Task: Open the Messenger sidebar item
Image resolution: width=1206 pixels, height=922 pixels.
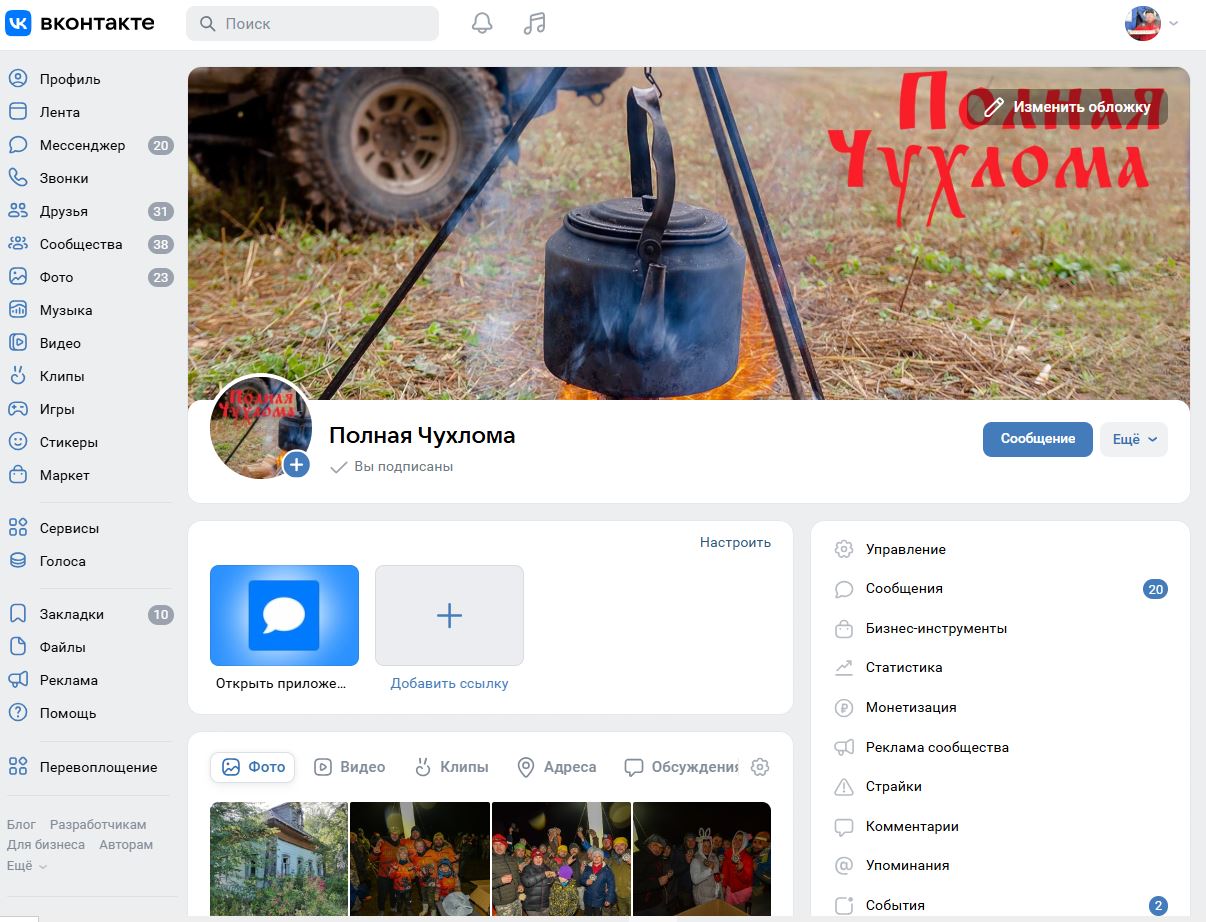Action: [x=82, y=145]
